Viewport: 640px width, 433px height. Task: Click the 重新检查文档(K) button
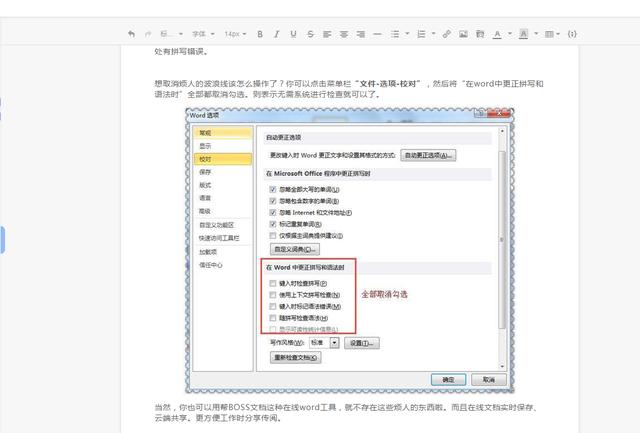point(296,358)
